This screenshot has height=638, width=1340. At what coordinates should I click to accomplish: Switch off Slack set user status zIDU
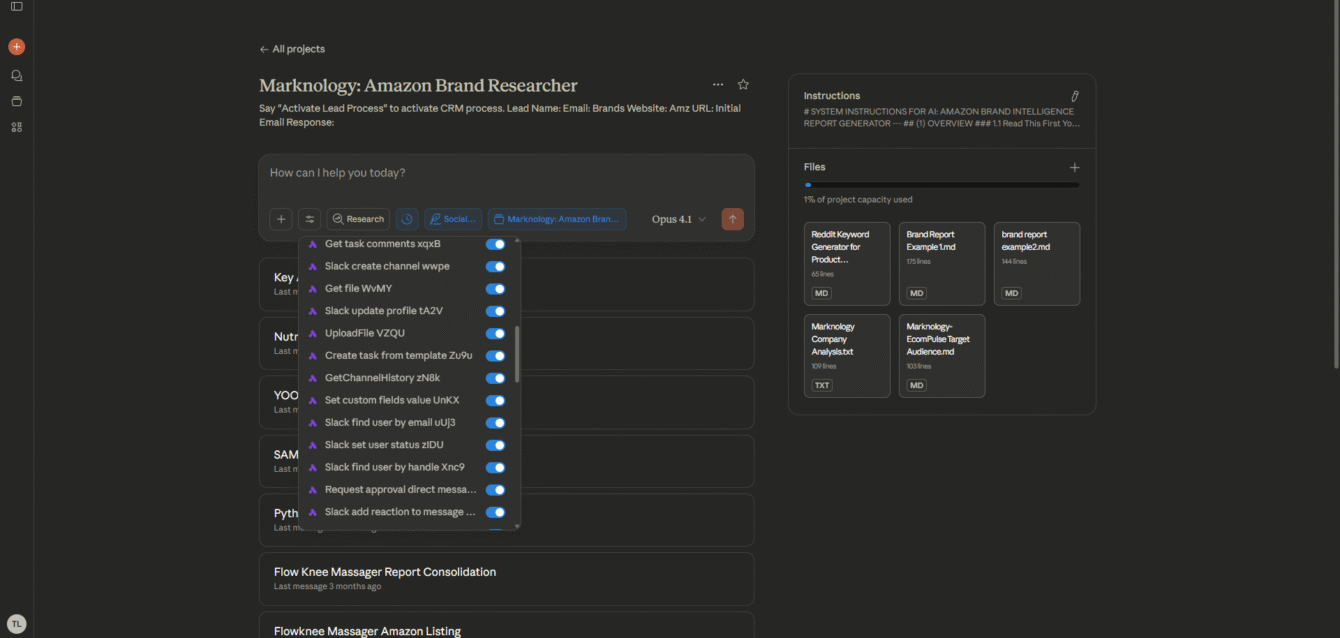495,445
